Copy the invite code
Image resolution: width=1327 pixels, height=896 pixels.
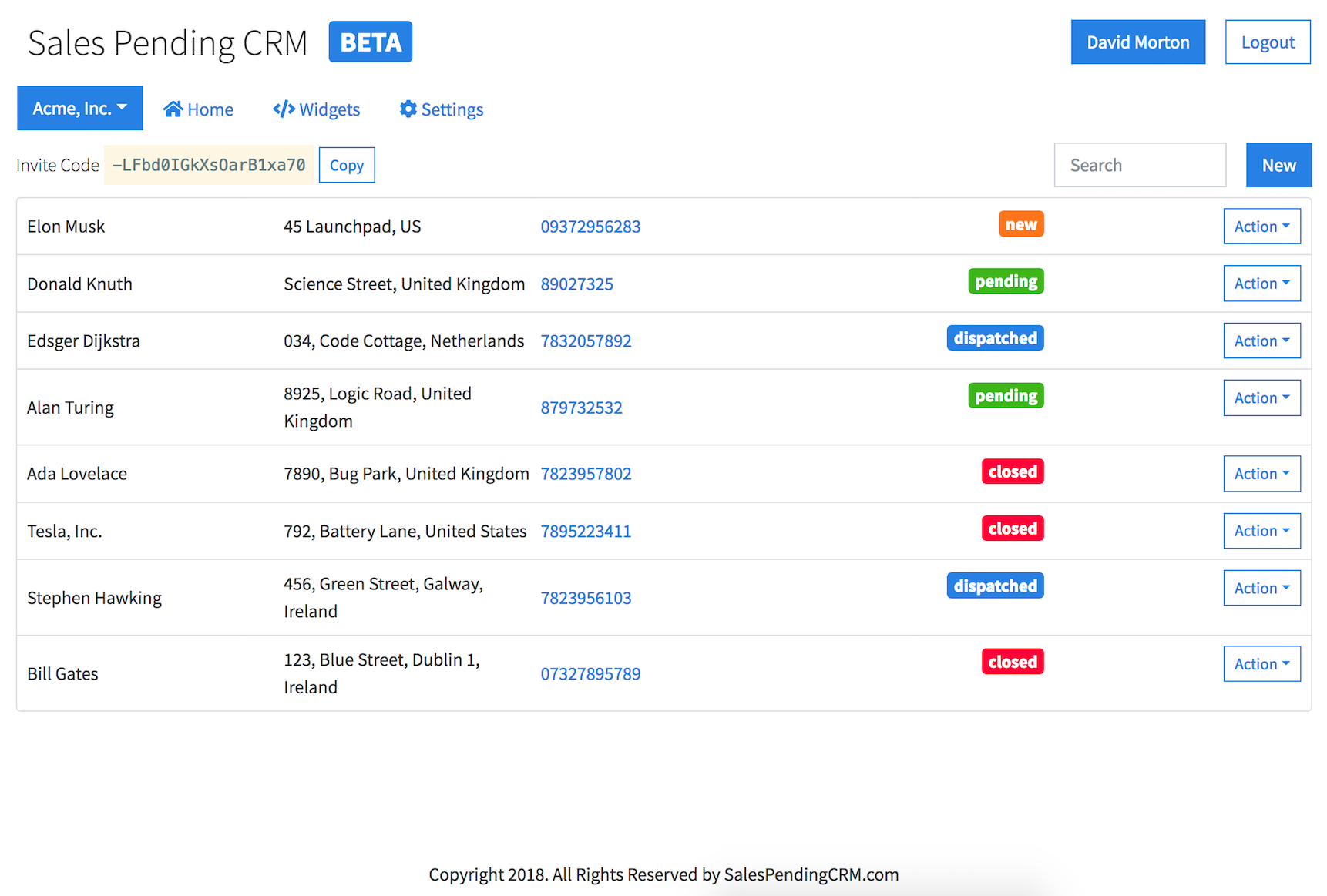click(346, 164)
